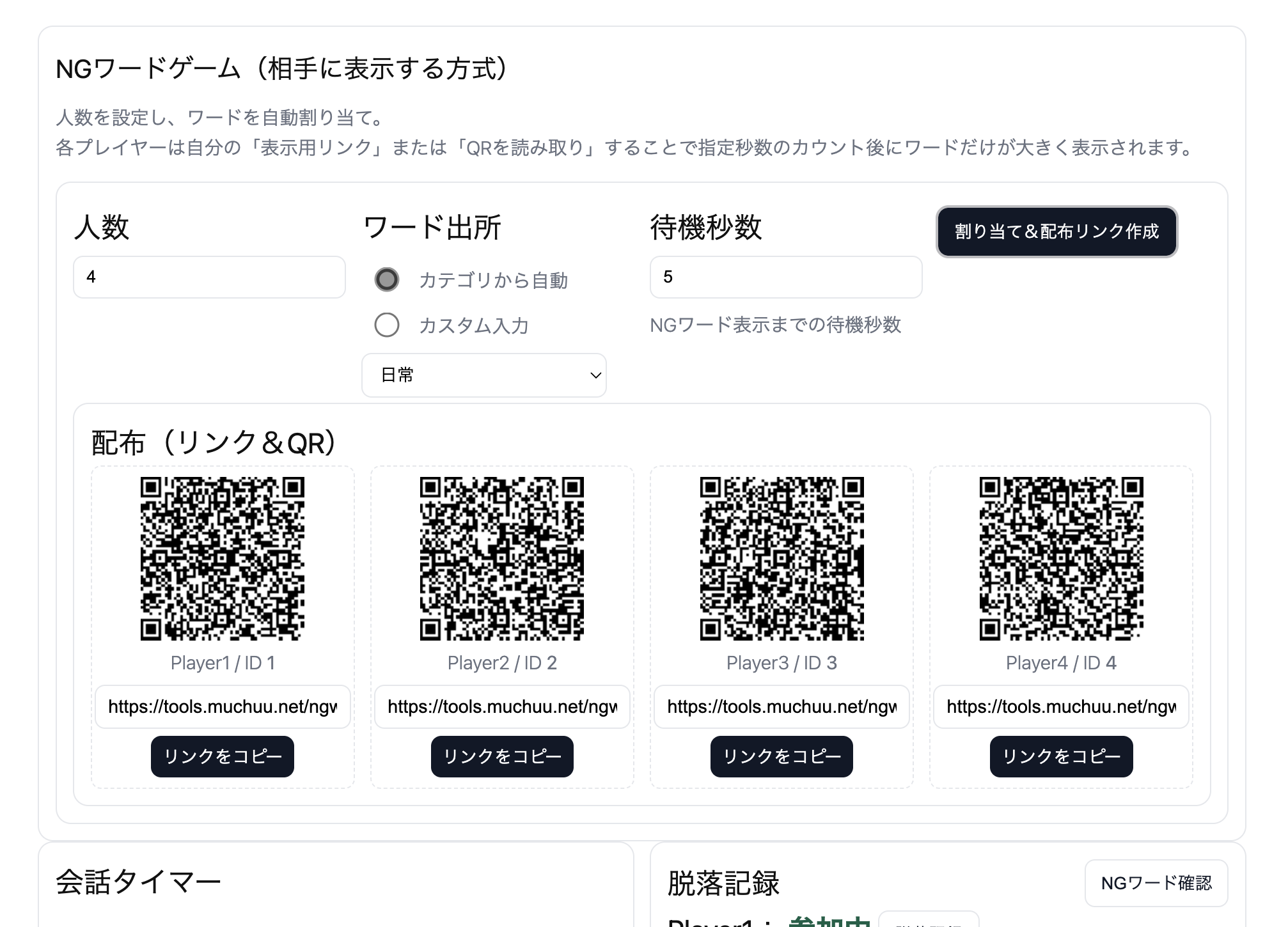Open the NGワード確認 button
1288x927 pixels.
pos(1156,883)
